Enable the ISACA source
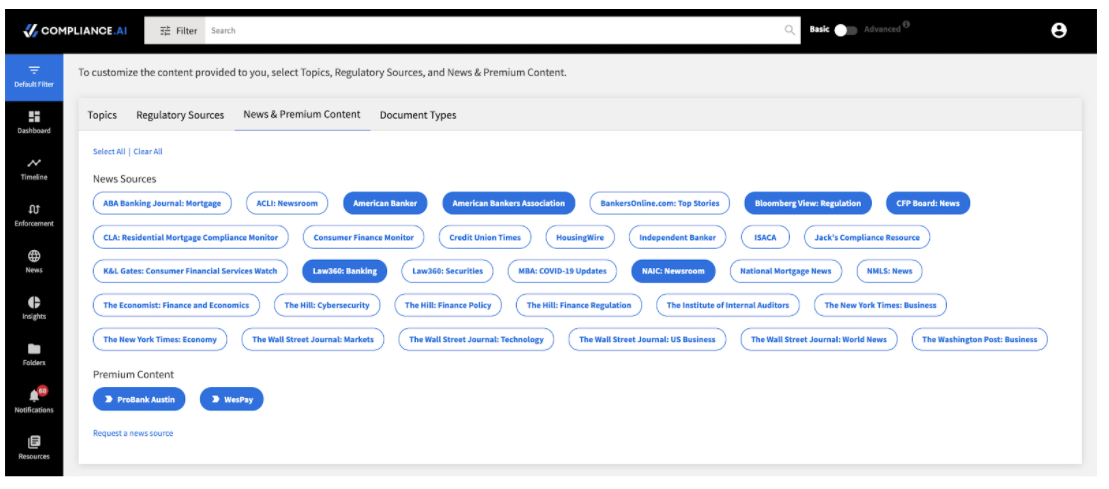This screenshot has width=1109, height=489. [x=765, y=237]
